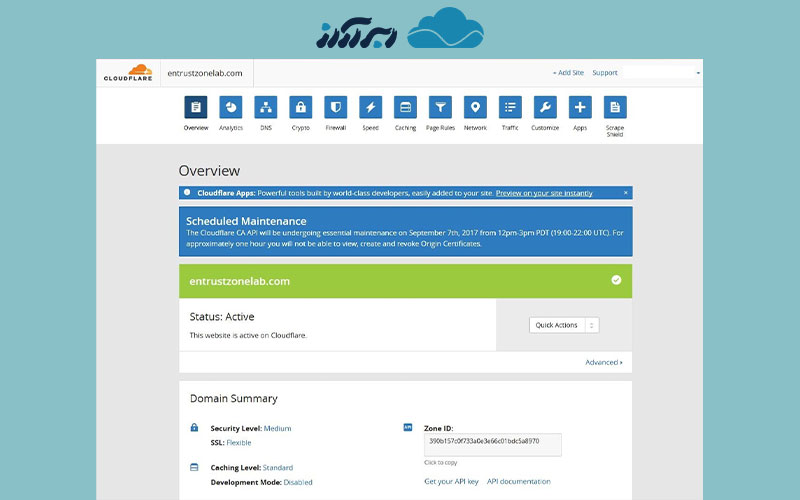The width and height of the screenshot is (800, 500).
Task: Open the Scrape Shield document icon
Action: click(615, 107)
